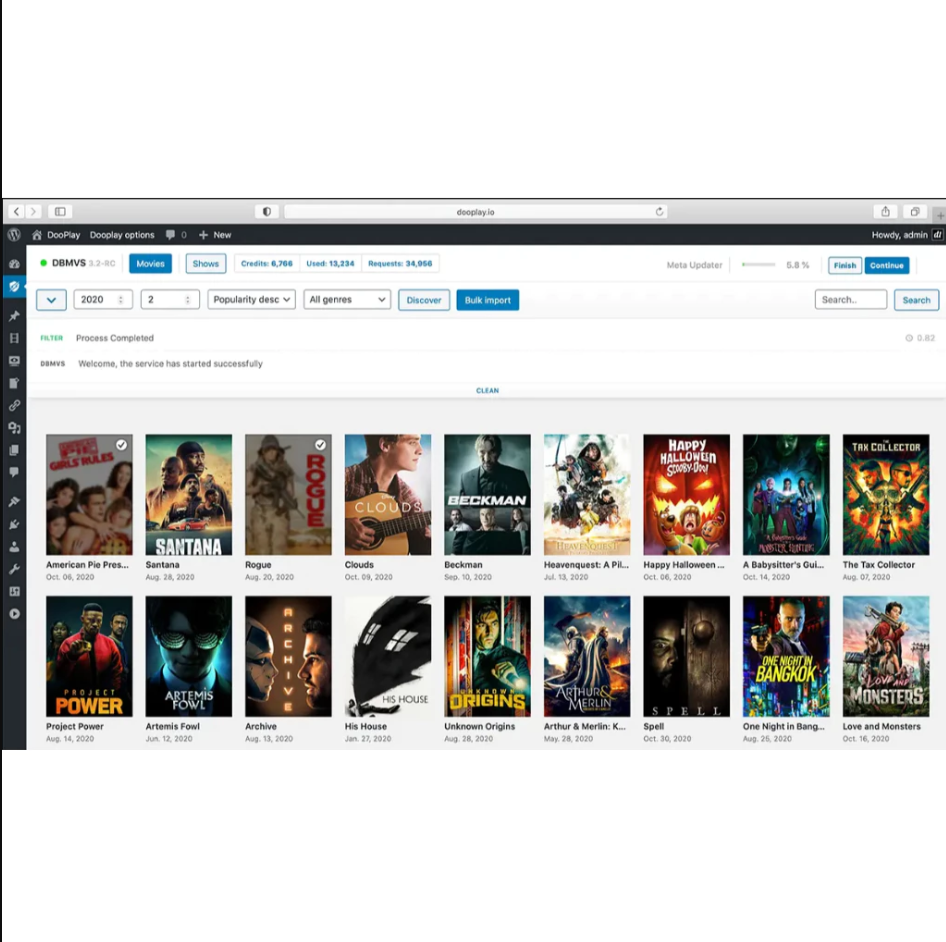This screenshot has width=946, height=942.
Task: Click the dooplay.io address bar
Action: [x=475, y=212]
